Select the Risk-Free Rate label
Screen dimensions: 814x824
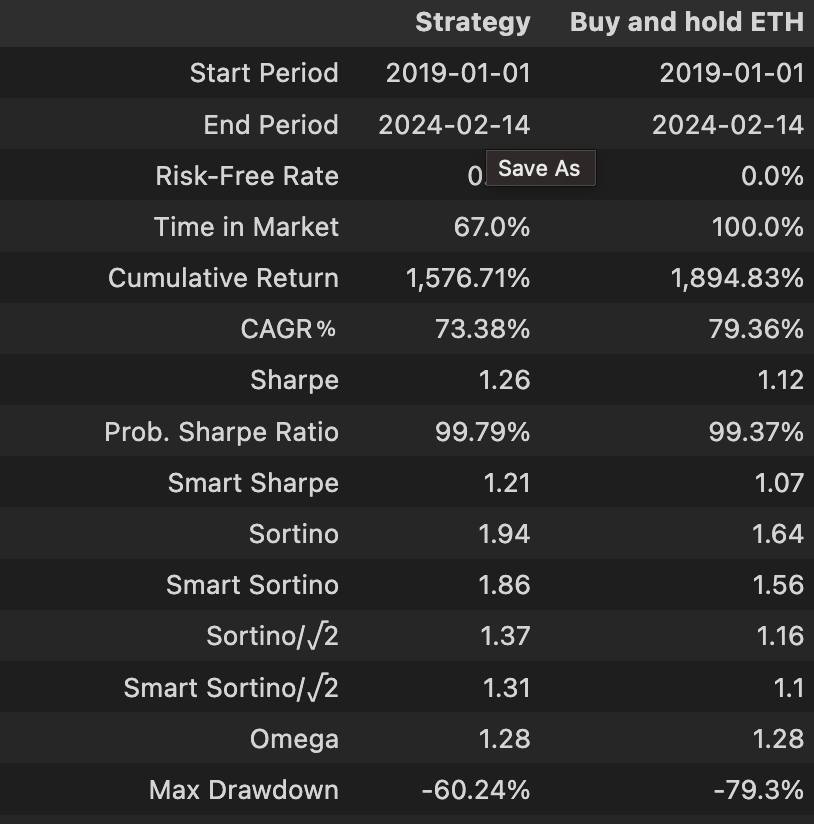tap(247, 176)
